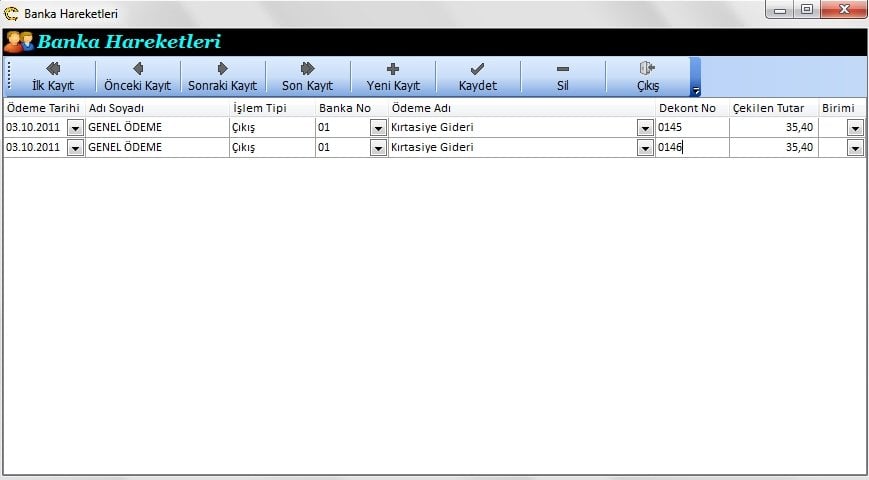
Task: Jump to next record via Sonraki Kayıt
Action: coord(222,76)
